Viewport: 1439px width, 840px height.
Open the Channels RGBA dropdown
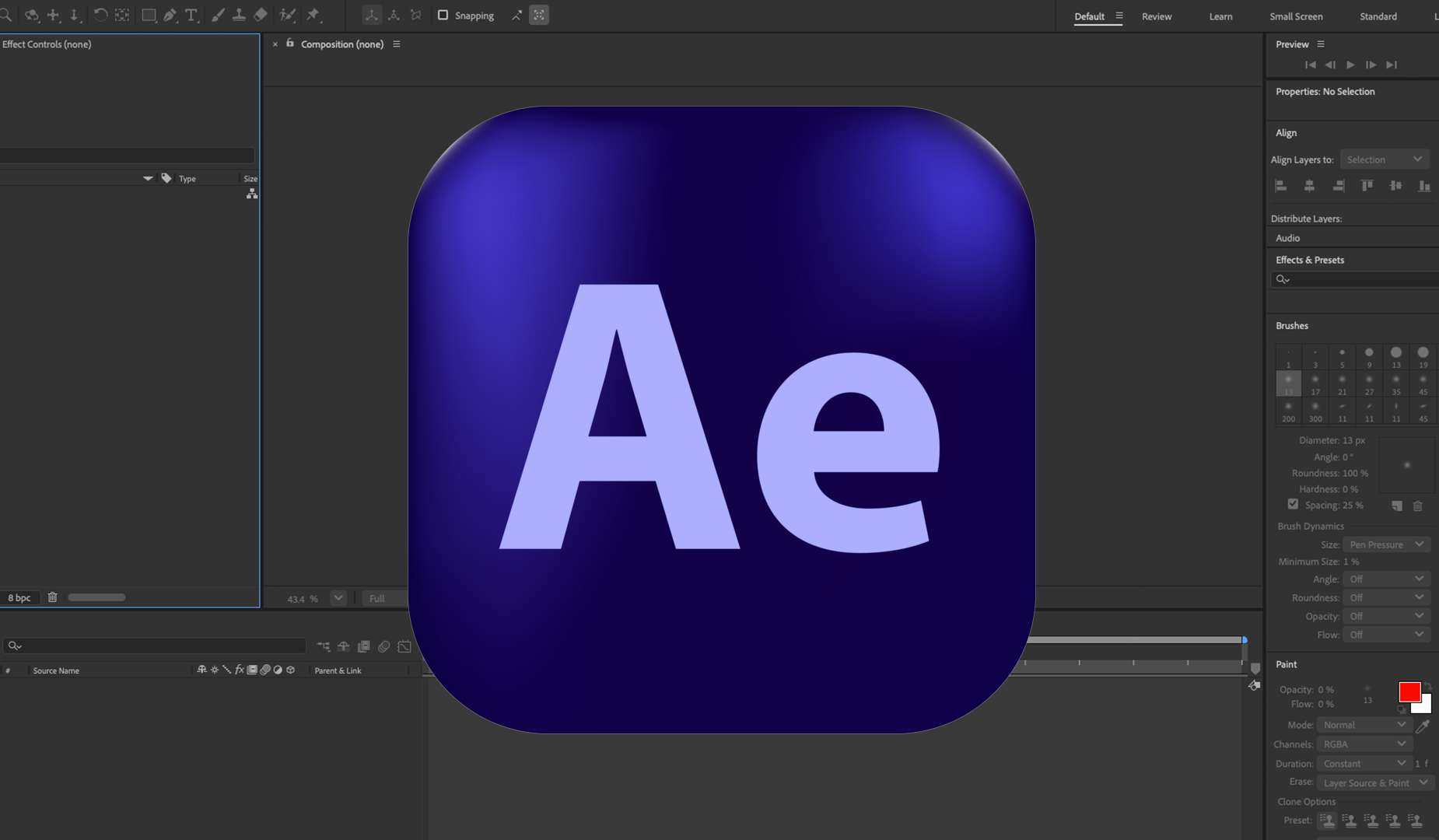click(x=1364, y=744)
